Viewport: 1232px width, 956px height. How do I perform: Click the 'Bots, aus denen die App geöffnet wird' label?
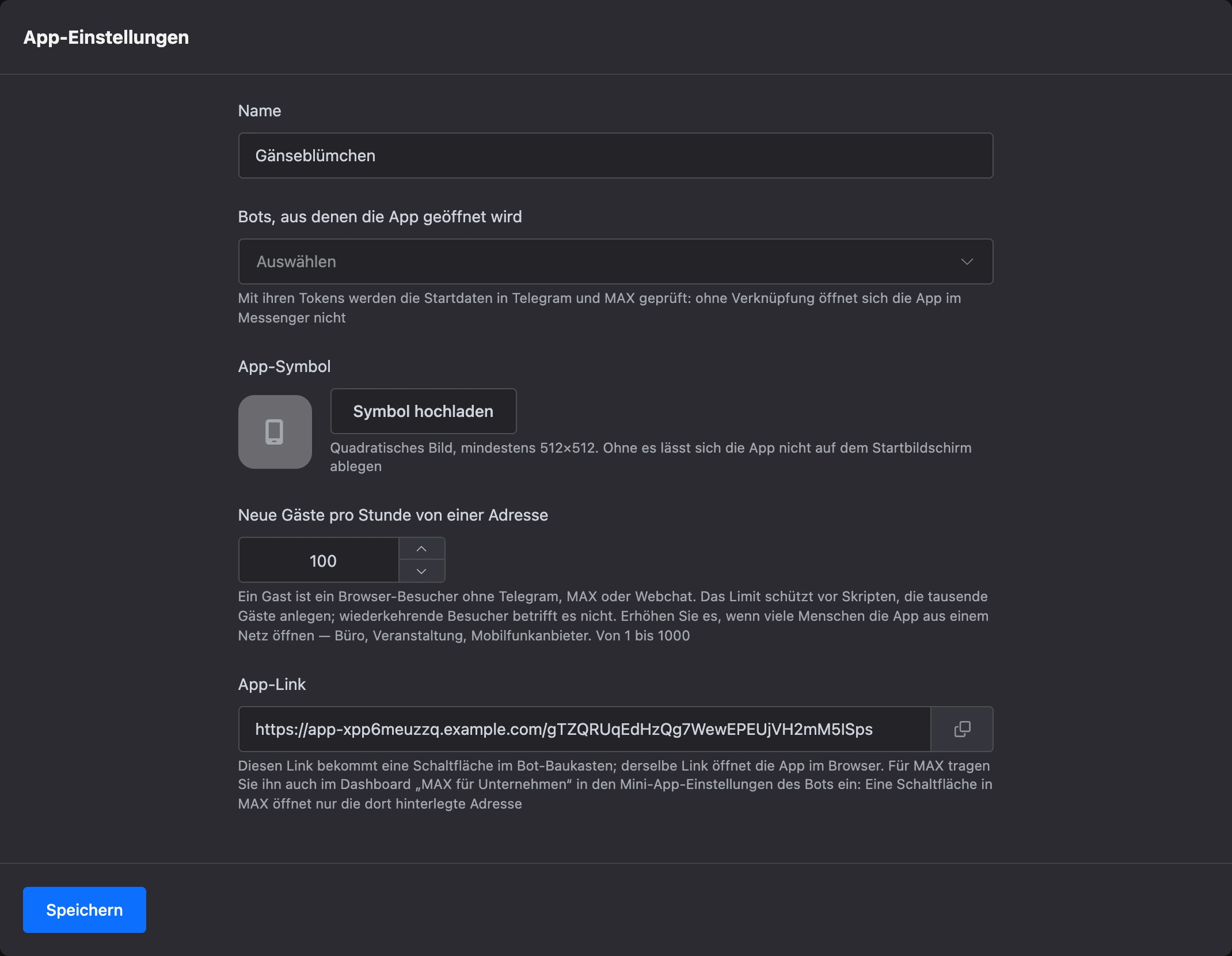pos(380,217)
